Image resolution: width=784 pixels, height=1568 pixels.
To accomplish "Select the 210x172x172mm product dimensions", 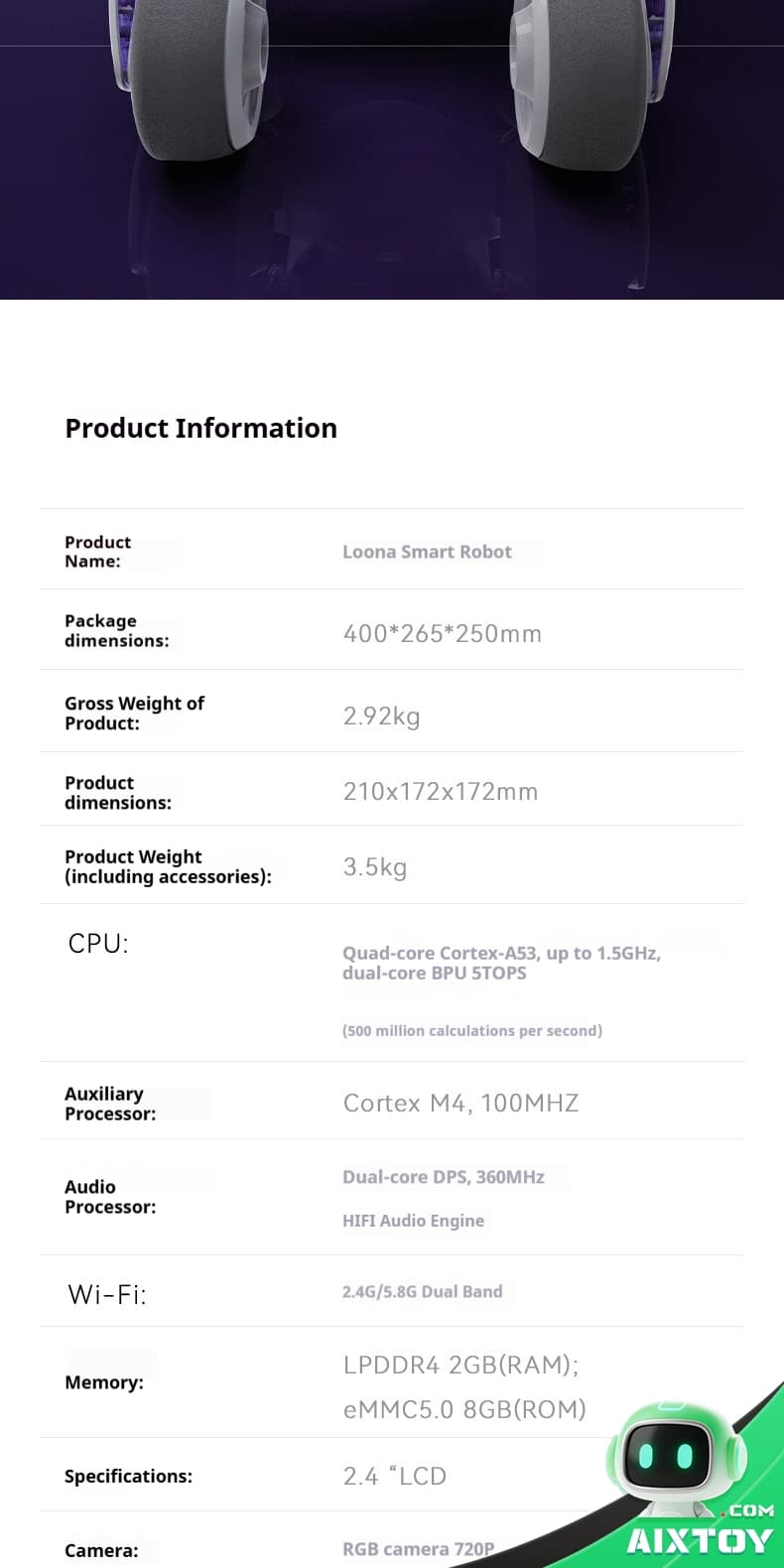I will (x=441, y=791).
